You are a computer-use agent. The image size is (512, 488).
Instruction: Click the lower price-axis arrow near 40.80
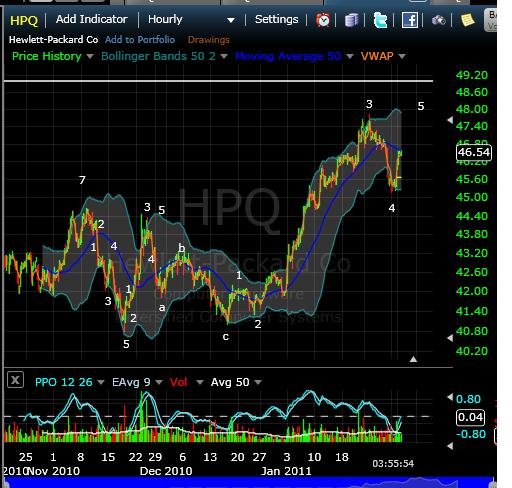pos(450,338)
